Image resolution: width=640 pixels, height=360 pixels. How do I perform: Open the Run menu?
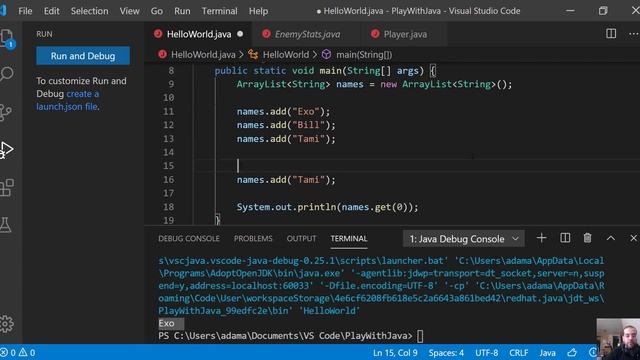(182, 11)
